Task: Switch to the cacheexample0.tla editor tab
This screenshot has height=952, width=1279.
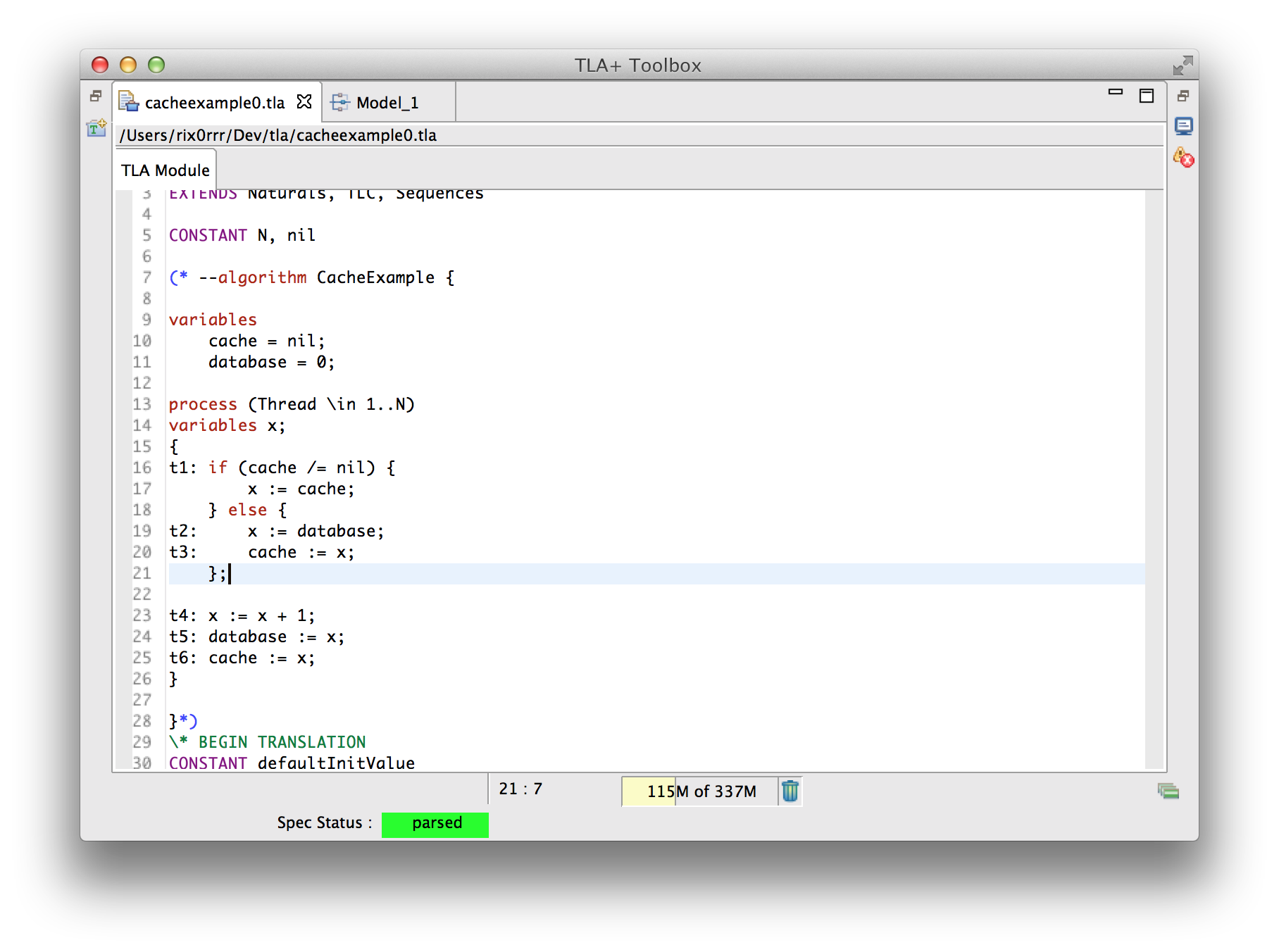Action: coord(215,102)
